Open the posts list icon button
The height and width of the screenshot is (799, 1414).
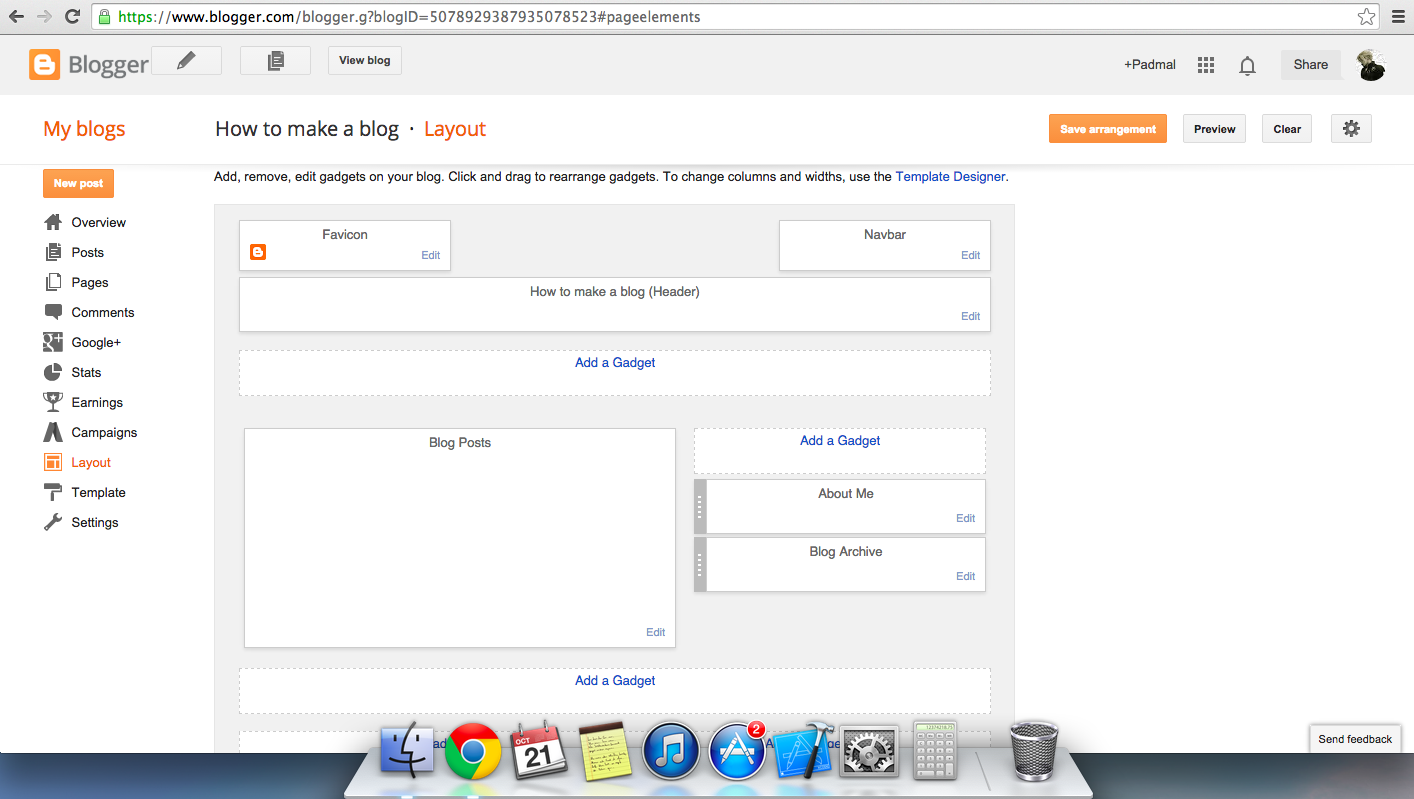click(275, 61)
